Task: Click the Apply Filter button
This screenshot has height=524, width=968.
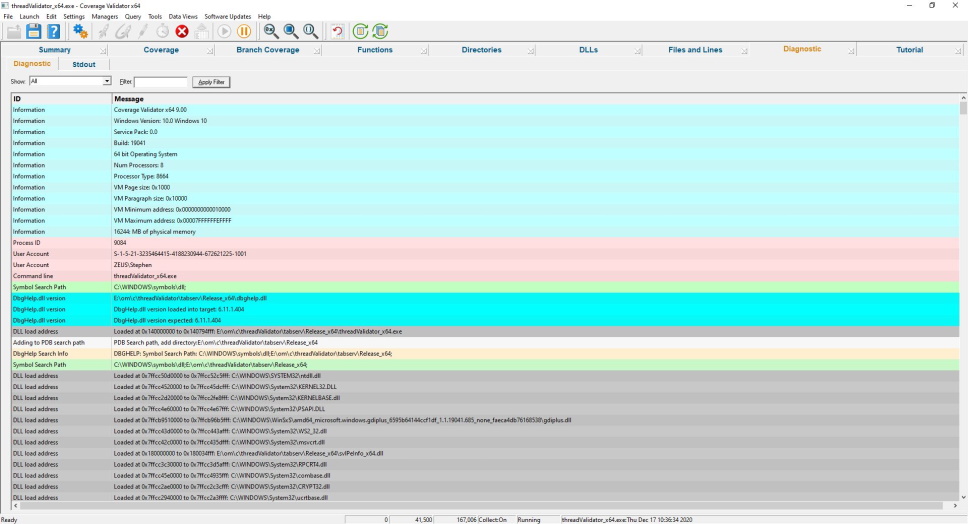Action: coord(211,81)
